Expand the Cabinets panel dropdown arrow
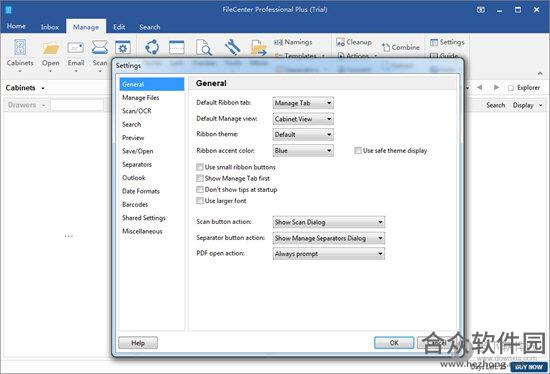This screenshot has height=374, width=550. [x=43, y=88]
